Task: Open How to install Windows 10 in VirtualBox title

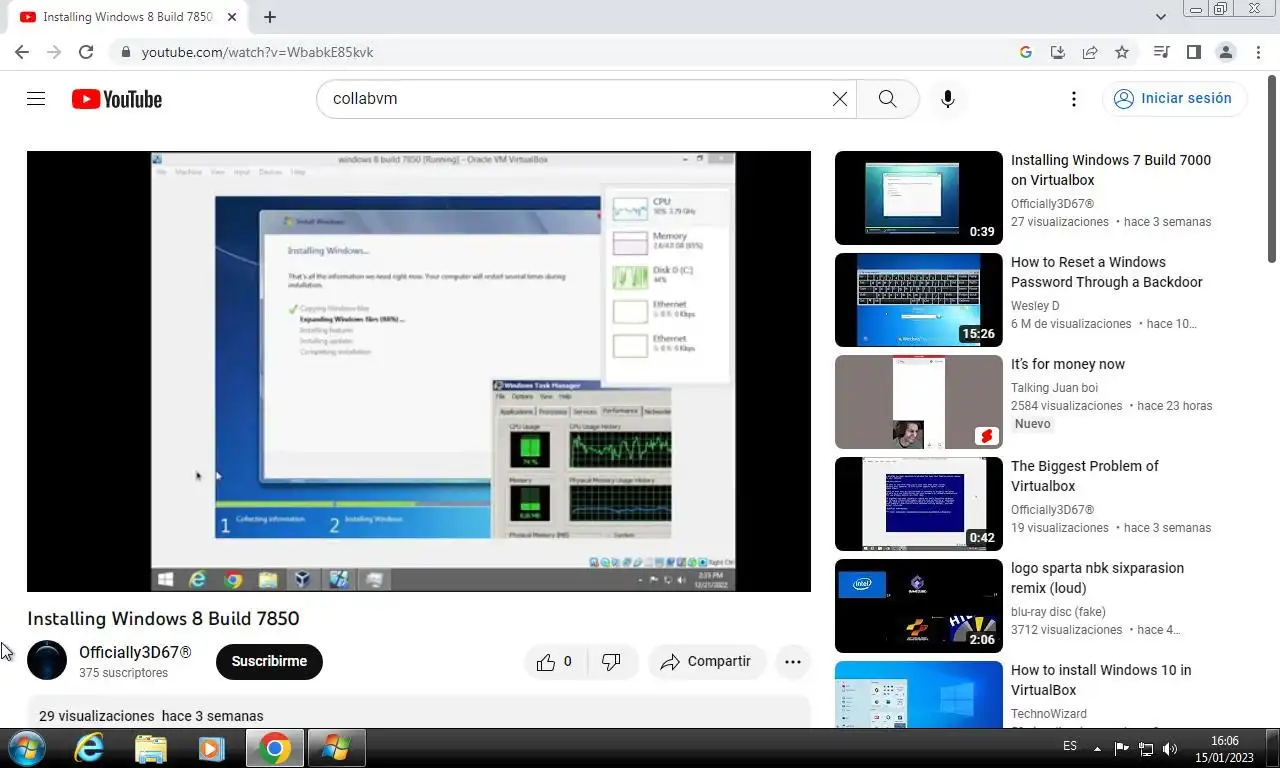Action: (1101, 680)
